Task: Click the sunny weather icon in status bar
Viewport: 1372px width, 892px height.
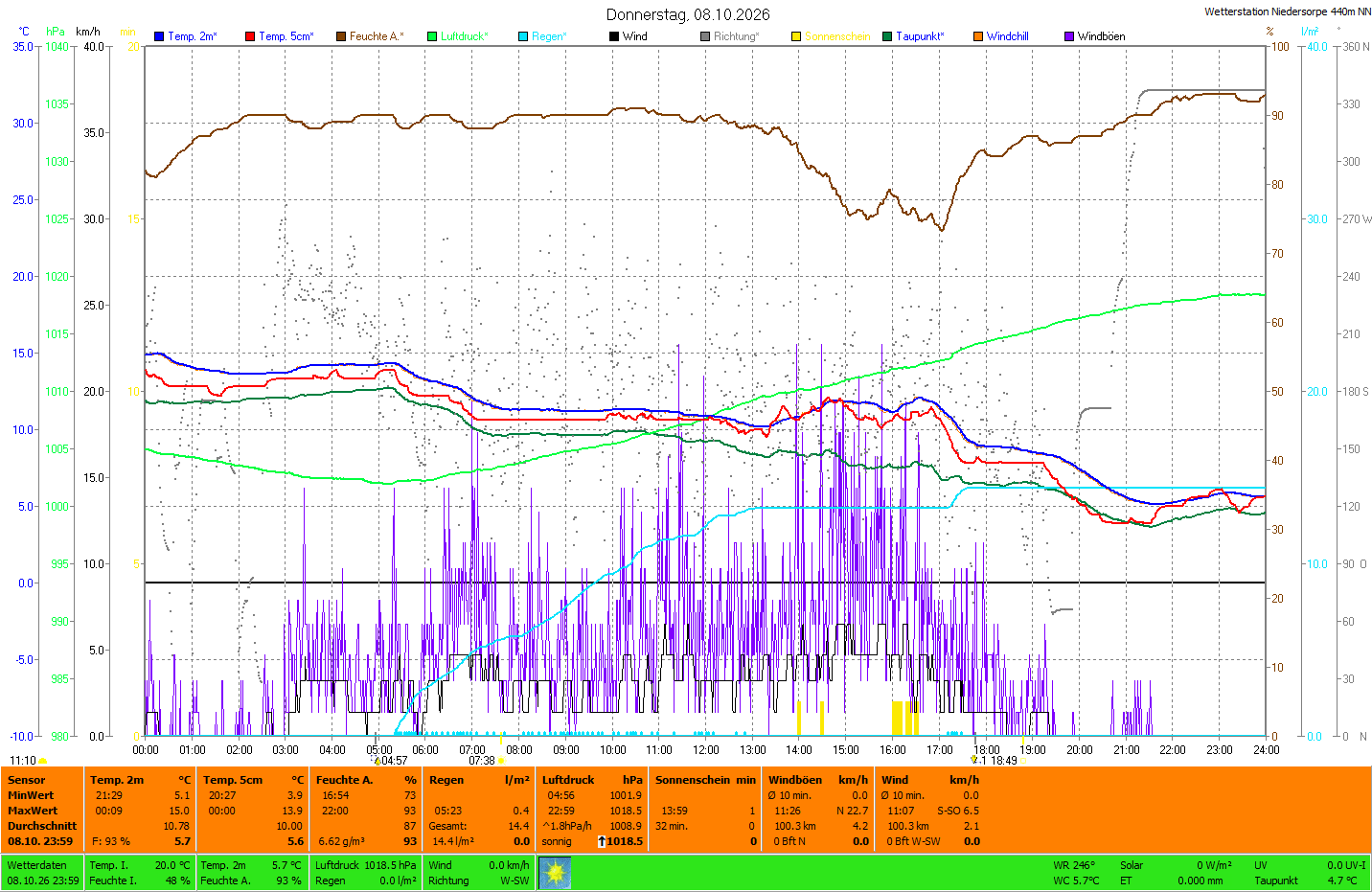Action: (x=555, y=873)
